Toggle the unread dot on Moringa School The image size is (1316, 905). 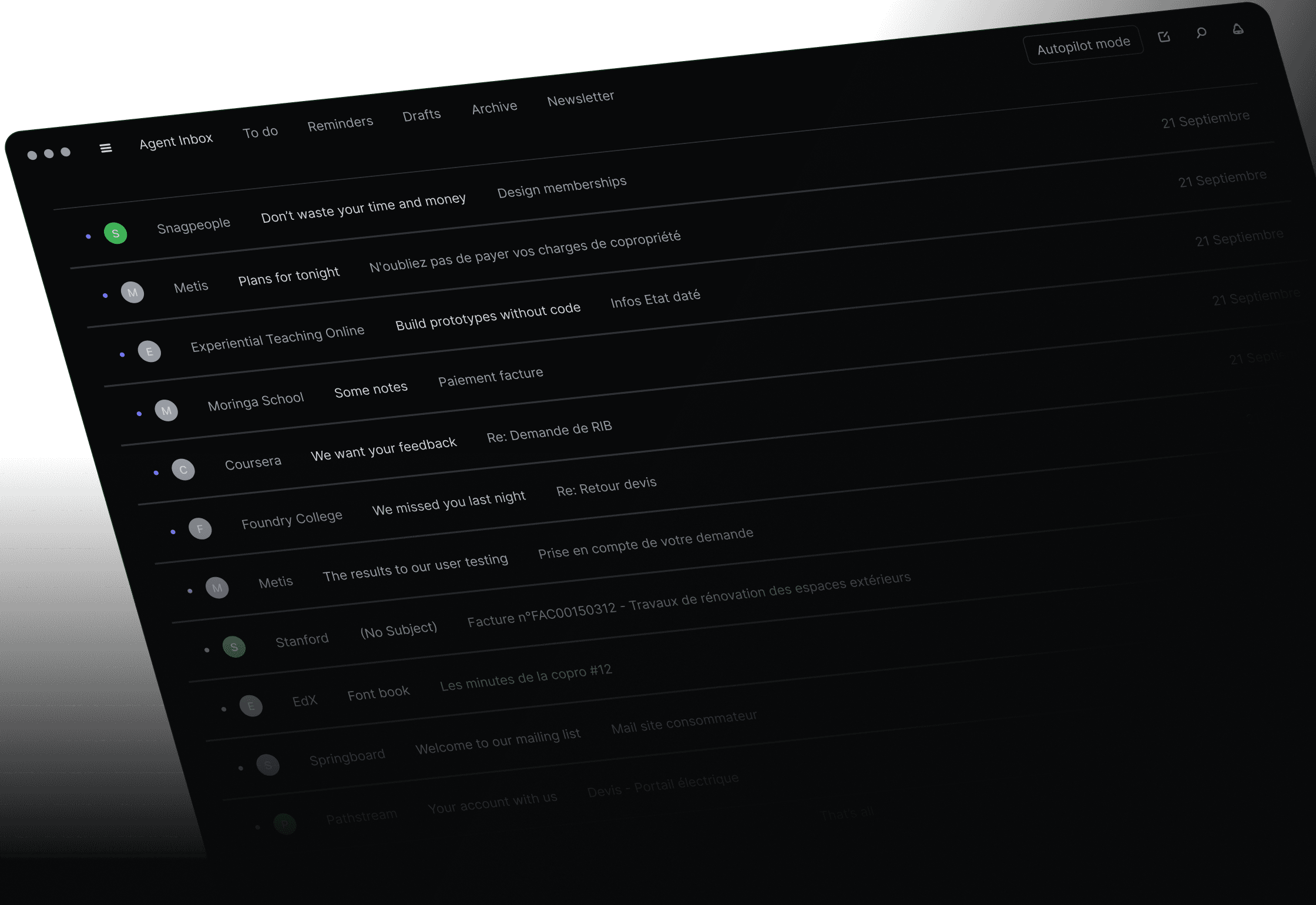click(x=139, y=413)
